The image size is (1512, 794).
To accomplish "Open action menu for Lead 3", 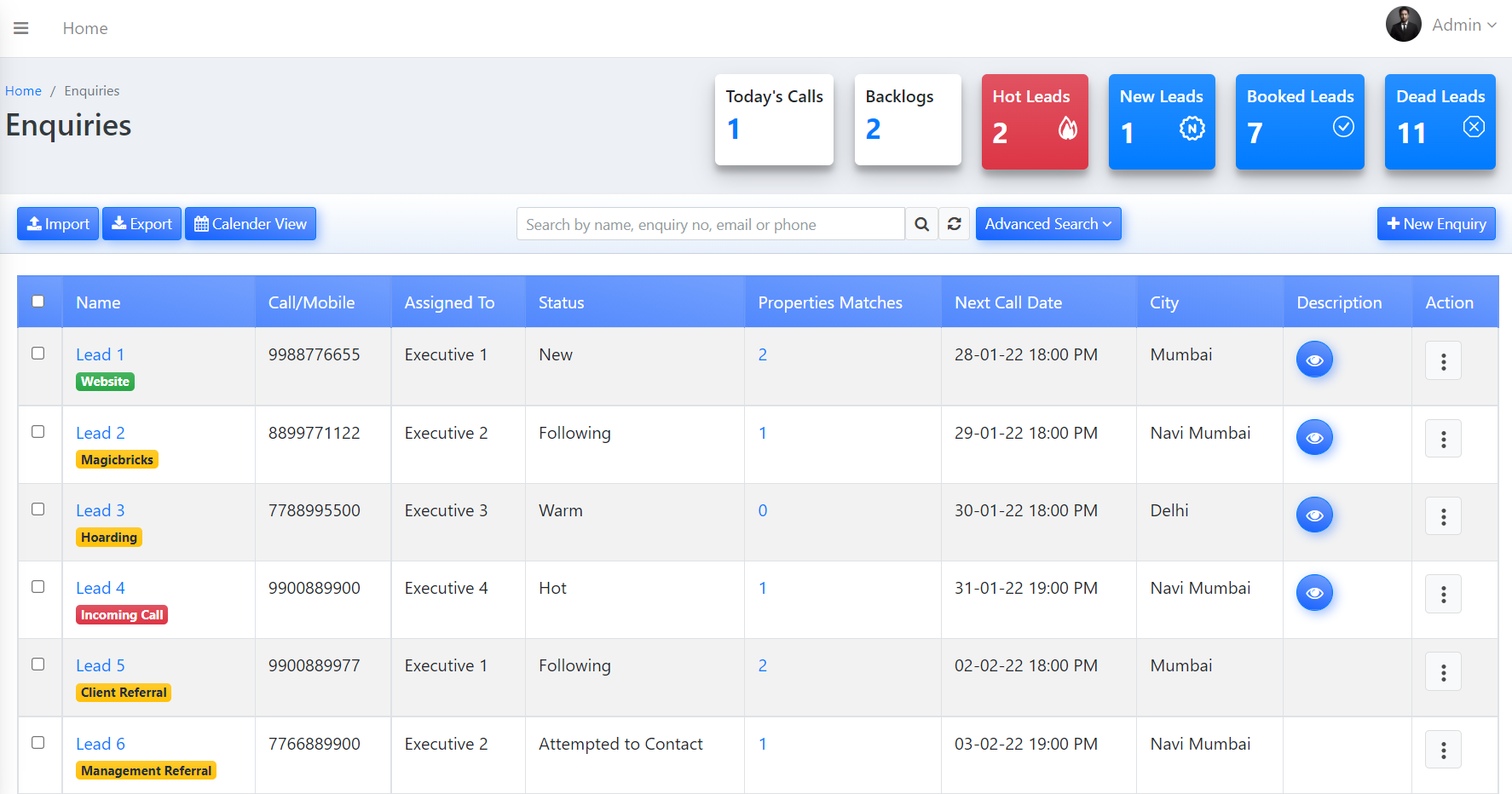I will click(1443, 516).
